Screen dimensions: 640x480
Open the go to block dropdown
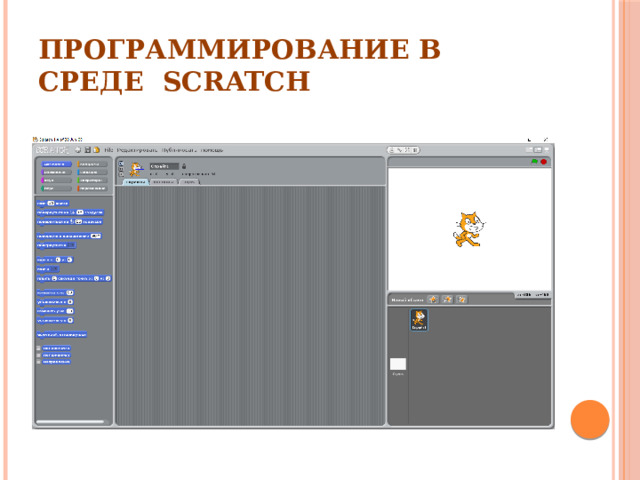(x=54, y=269)
